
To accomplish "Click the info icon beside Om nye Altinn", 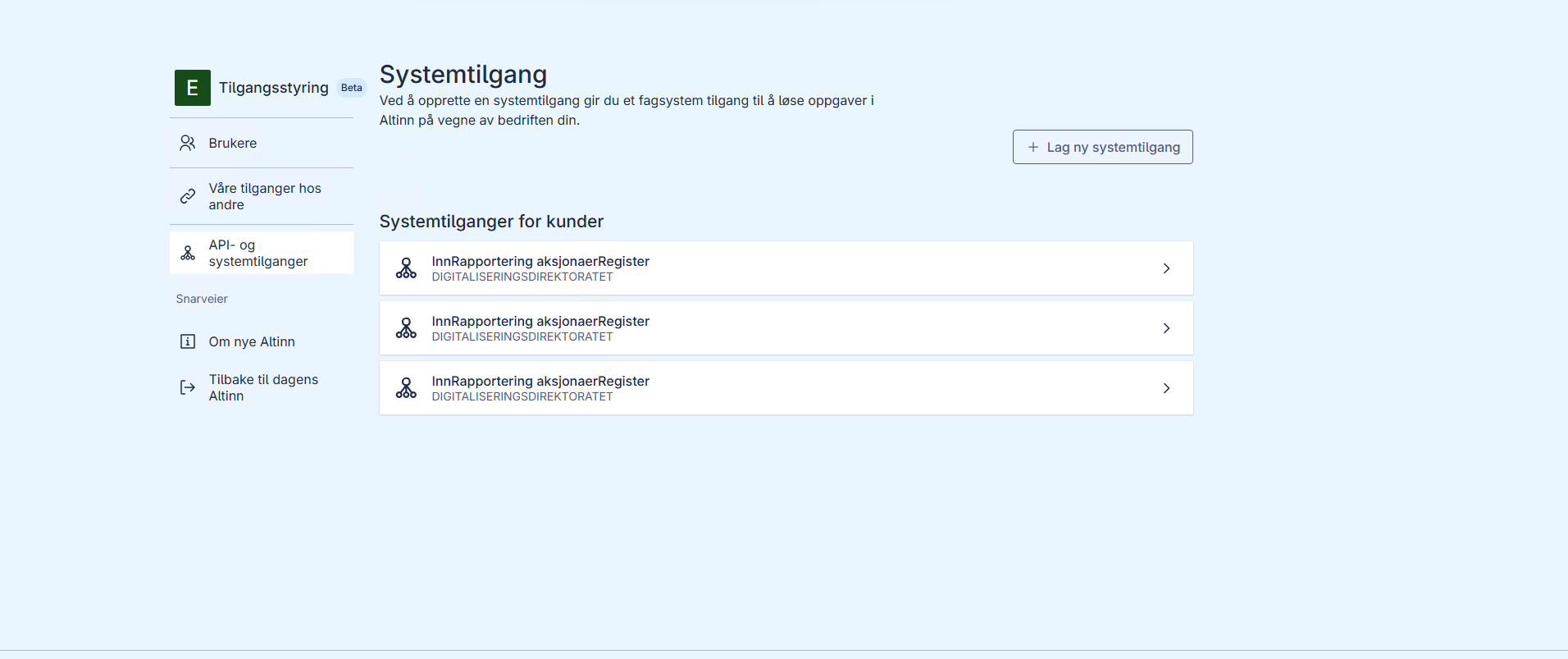I will (x=188, y=341).
